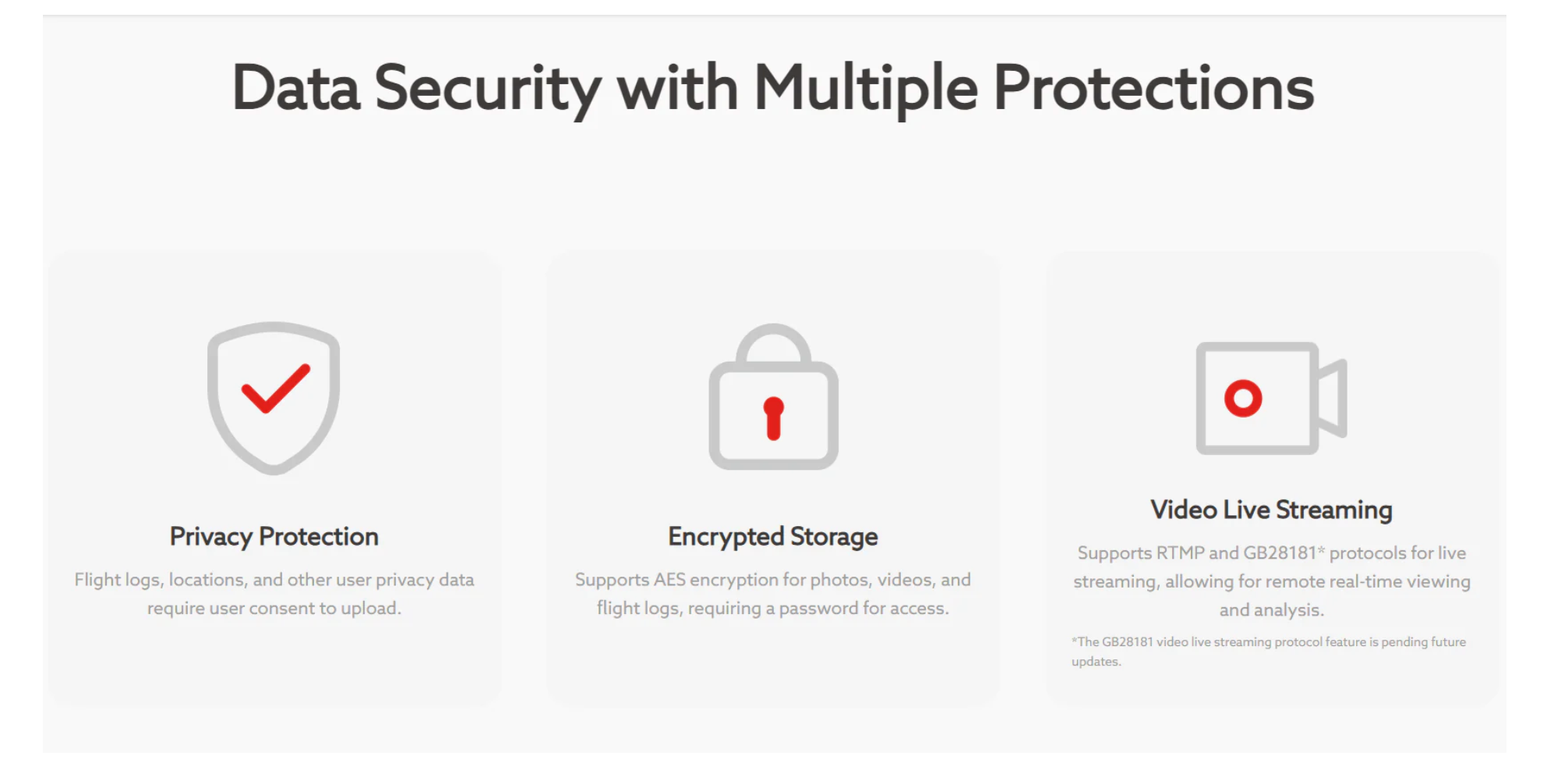Select the Video Live Streaming heading
This screenshot has width=1568, height=770.
[x=1271, y=510]
